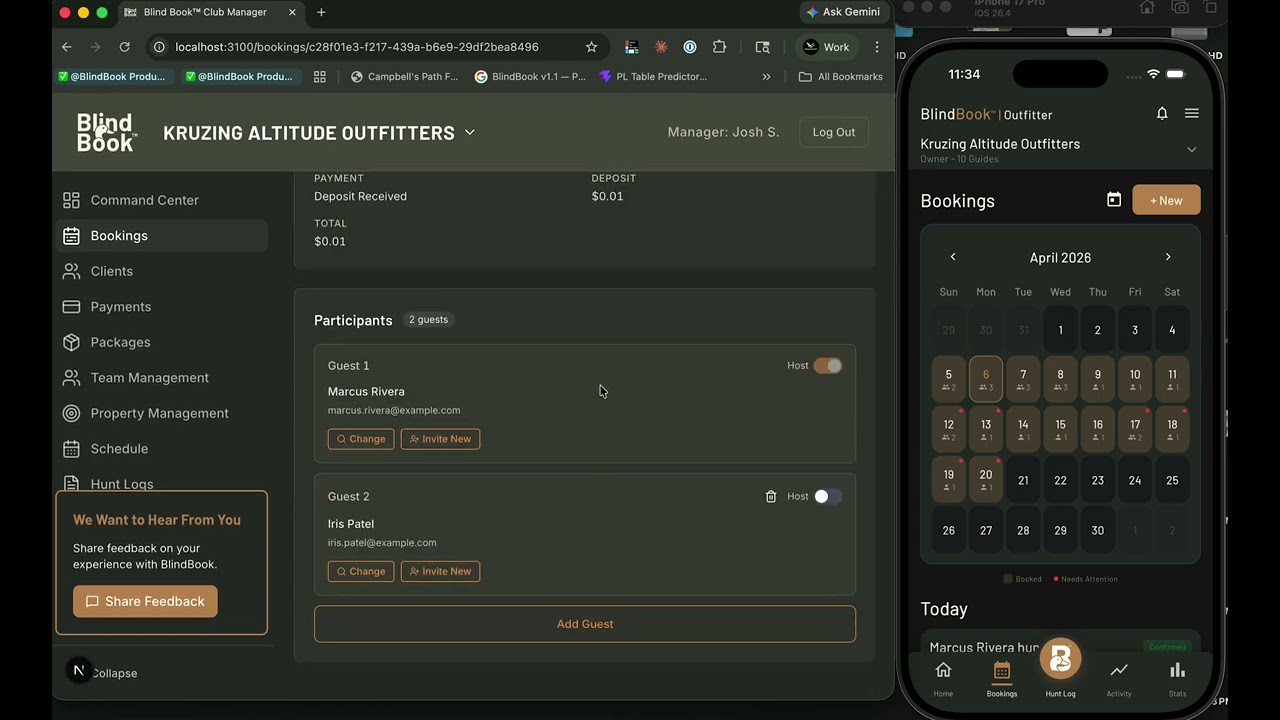Open Campbell's Path bookmark
This screenshot has width=1280, height=720.
tap(404, 76)
